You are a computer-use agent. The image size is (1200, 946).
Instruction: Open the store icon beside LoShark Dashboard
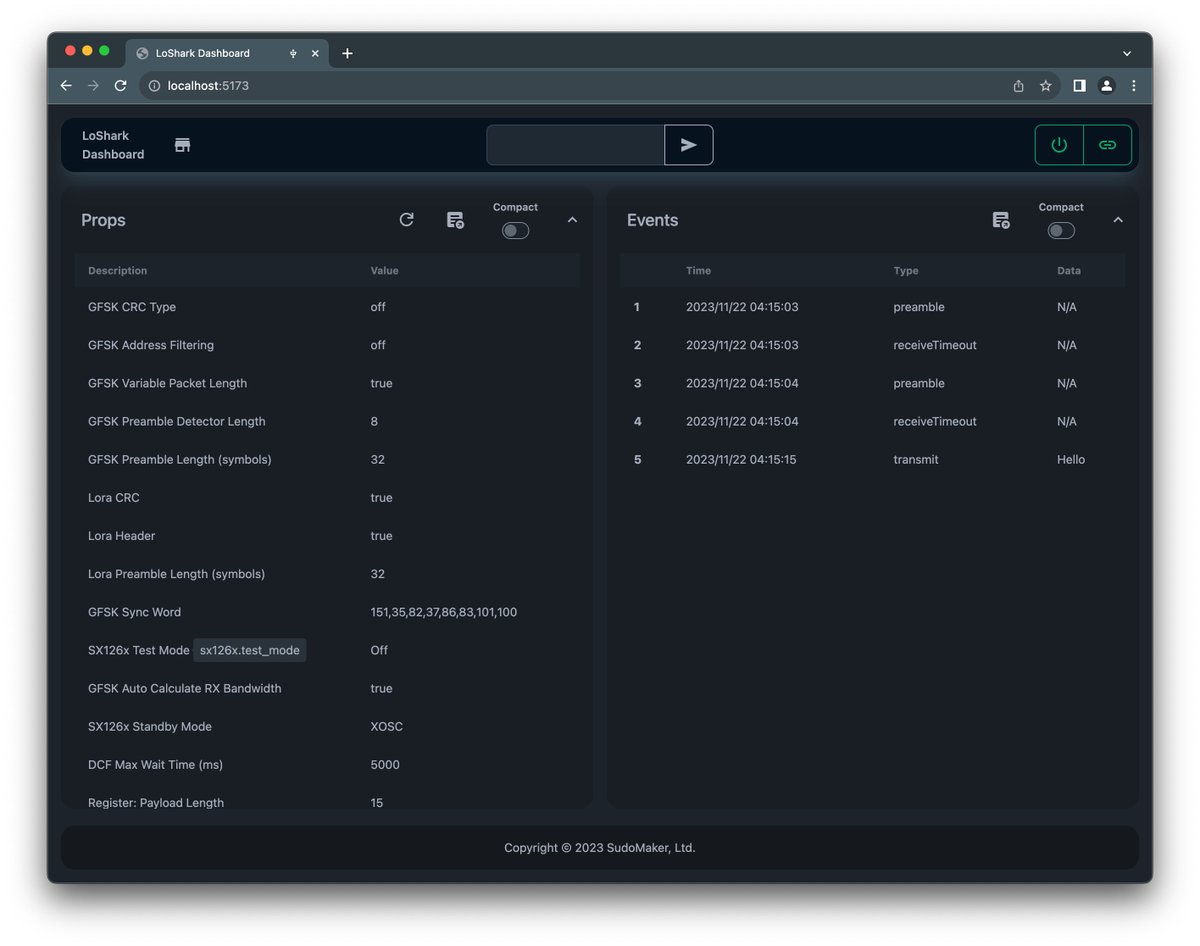pos(182,145)
